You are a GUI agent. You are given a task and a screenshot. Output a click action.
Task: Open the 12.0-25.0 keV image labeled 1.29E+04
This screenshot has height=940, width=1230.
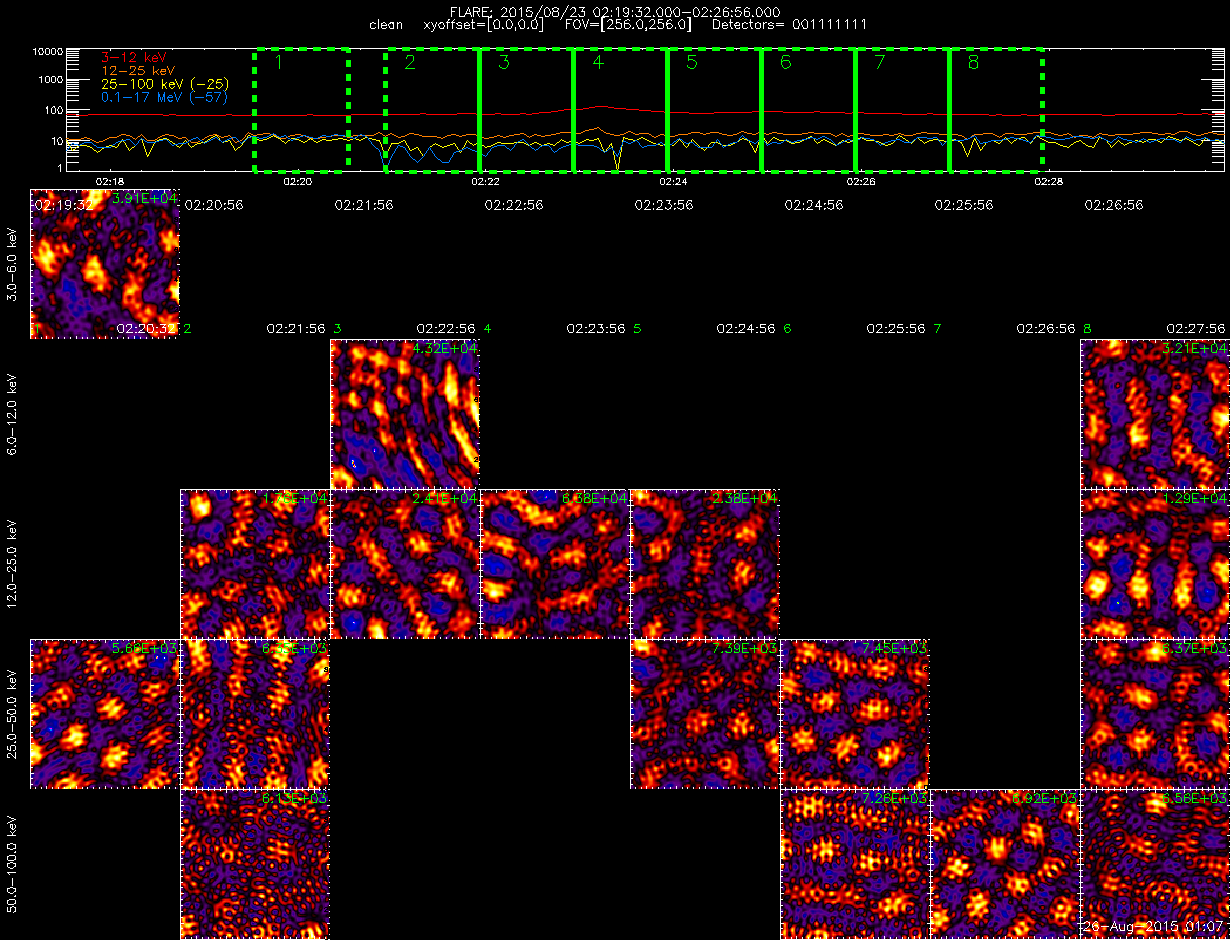tap(1155, 564)
